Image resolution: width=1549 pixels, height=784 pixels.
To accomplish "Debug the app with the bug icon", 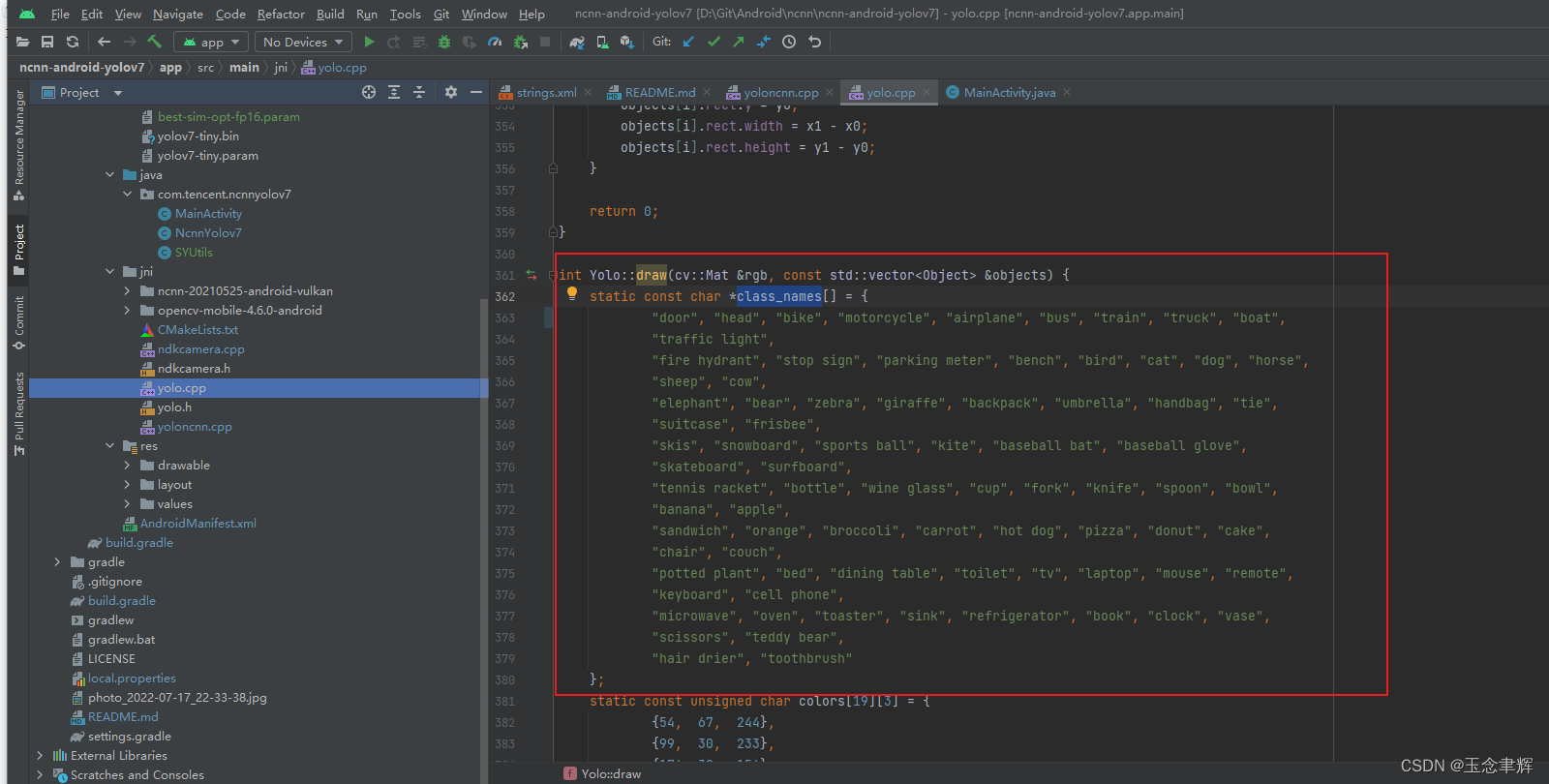I will pos(444,42).
